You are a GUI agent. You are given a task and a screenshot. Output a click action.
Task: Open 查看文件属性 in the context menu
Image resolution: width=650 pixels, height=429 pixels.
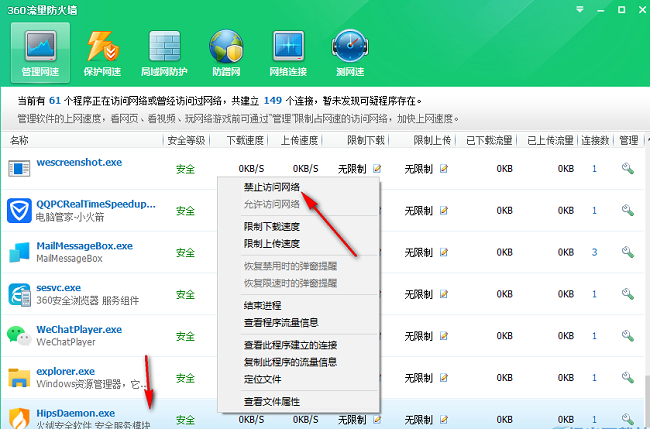click(271, 401)
